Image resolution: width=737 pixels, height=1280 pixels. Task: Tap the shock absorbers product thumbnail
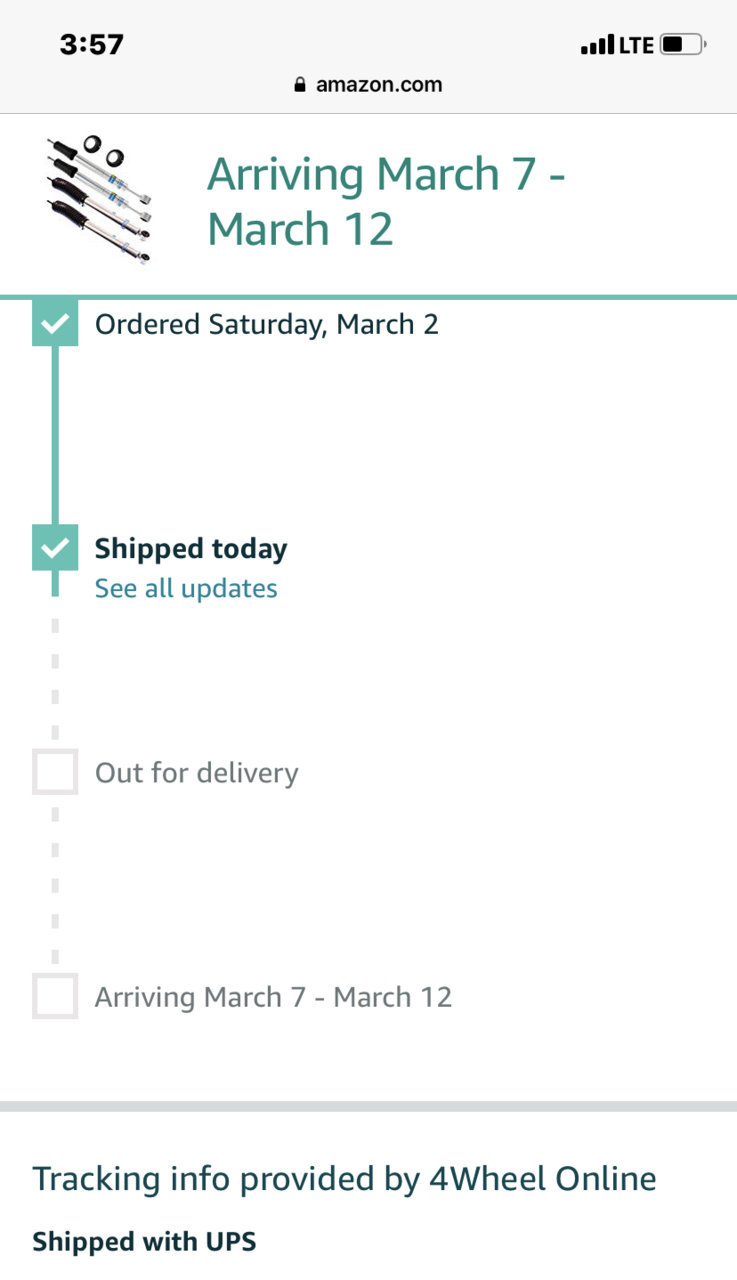pyautogui.click(x=100, y=199)
